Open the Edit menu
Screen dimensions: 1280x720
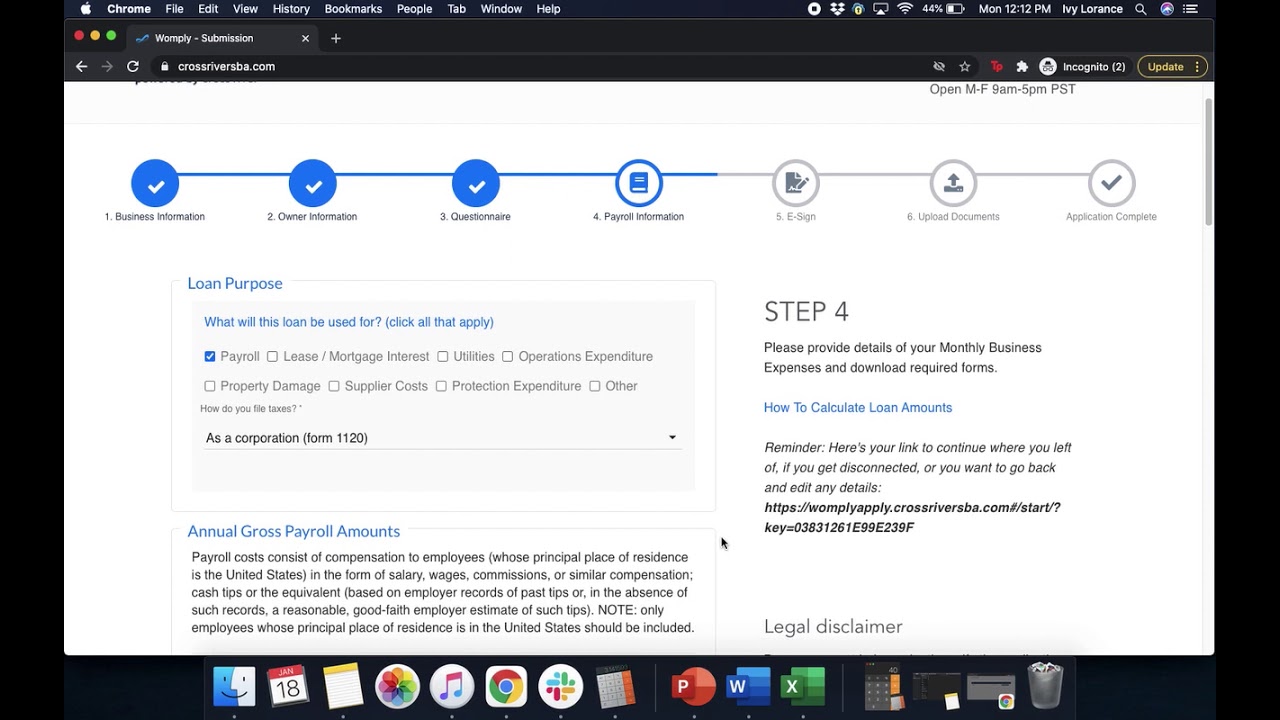click(208, 9)
